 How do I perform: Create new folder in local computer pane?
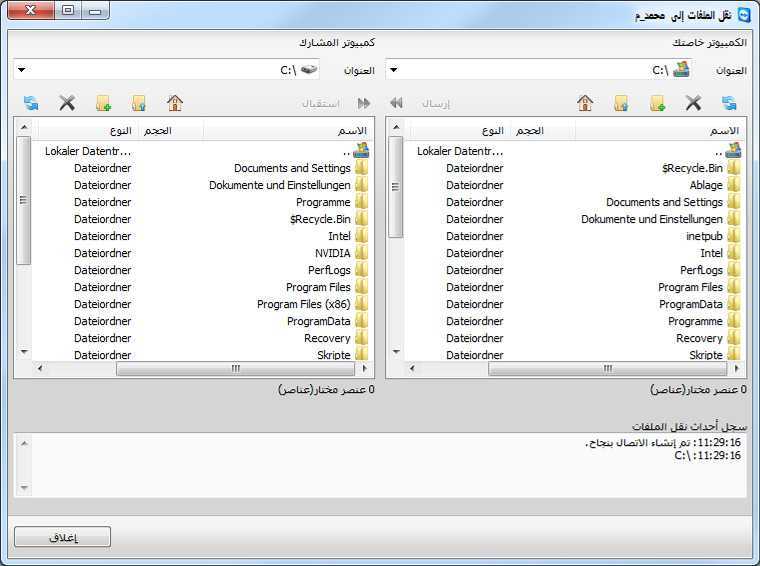click(x=657, y=103)
